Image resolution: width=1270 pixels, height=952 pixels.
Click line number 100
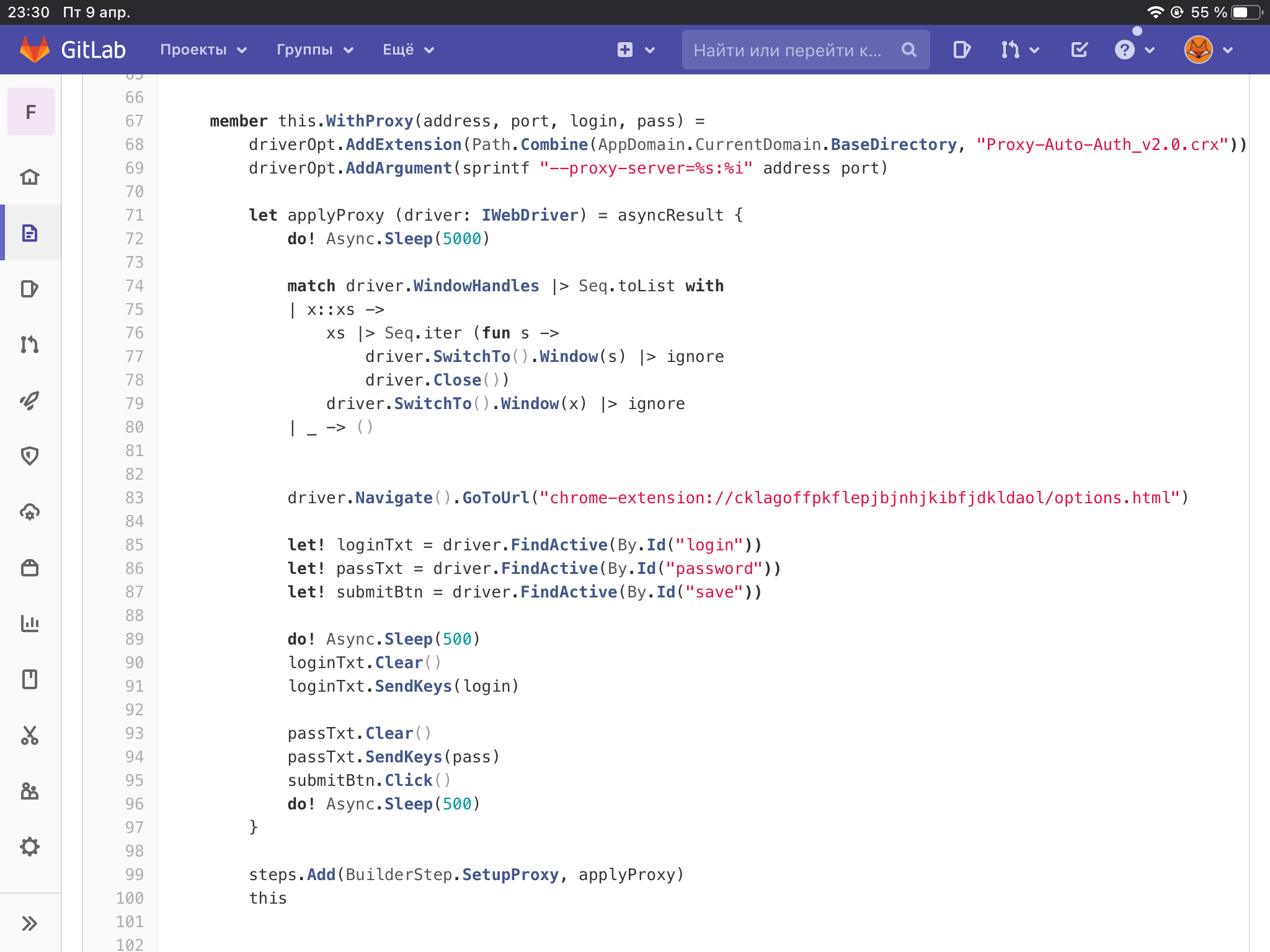click(130, 898)
